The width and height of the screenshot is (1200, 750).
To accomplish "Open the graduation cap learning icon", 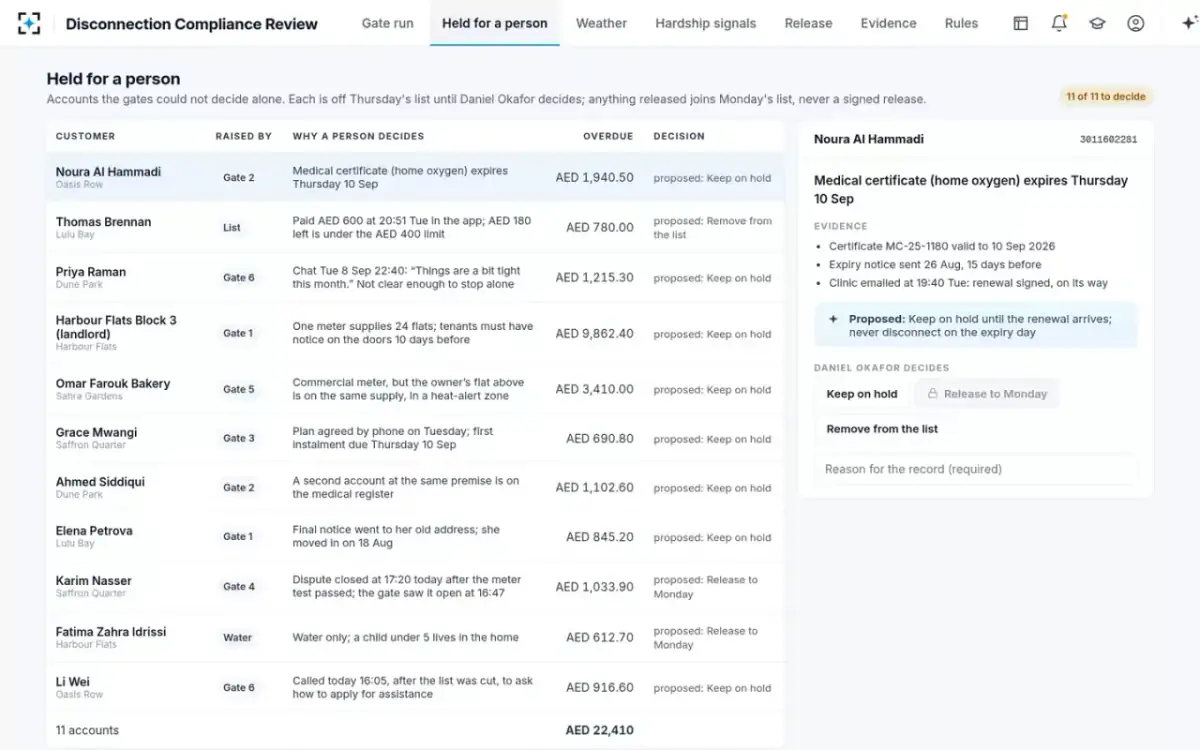I will click(1097, 23).
